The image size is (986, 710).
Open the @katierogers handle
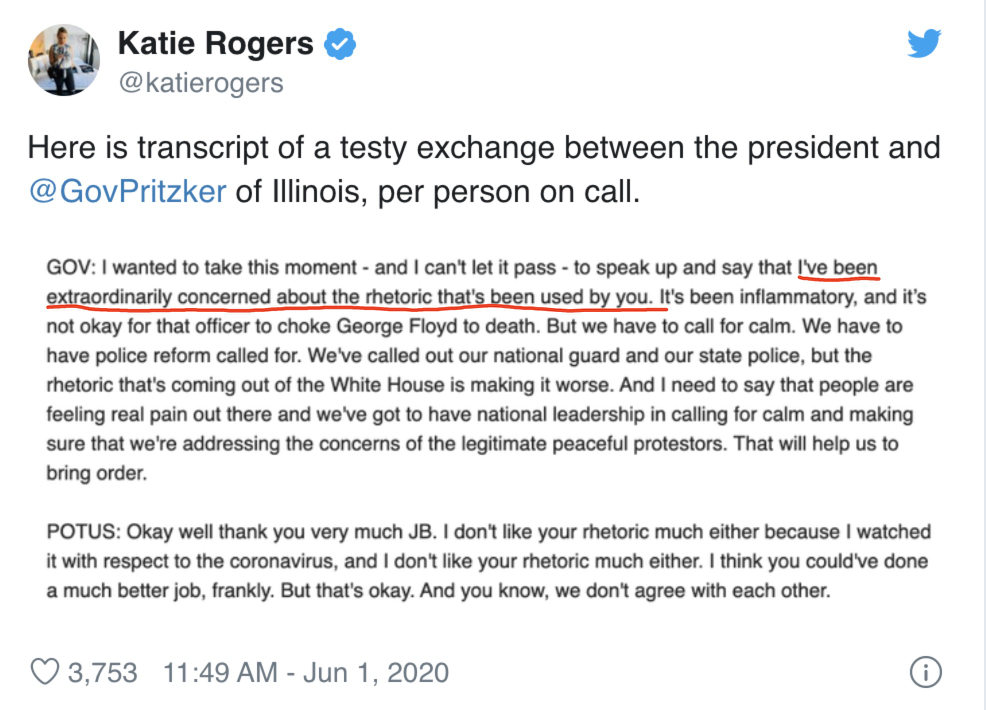coord(201,82)
